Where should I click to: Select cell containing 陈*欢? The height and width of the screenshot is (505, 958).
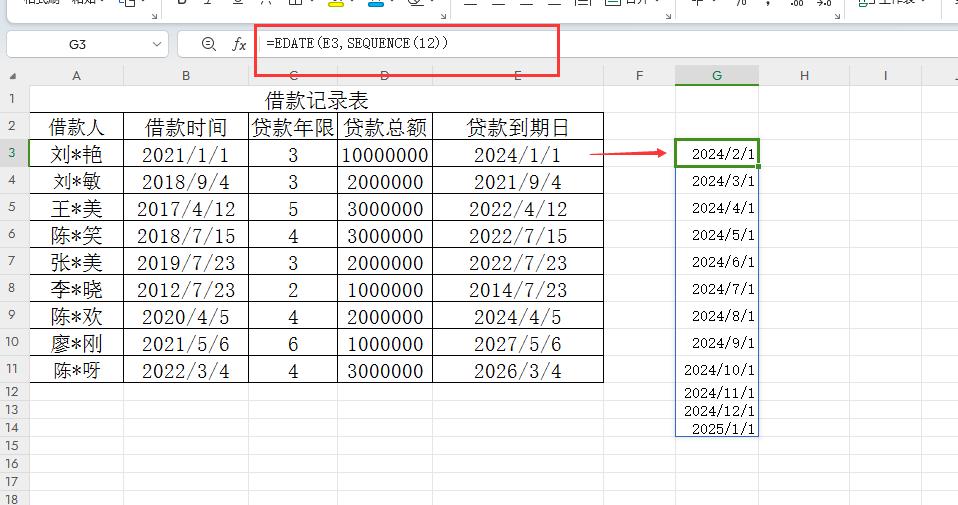[x=76, y=316]
